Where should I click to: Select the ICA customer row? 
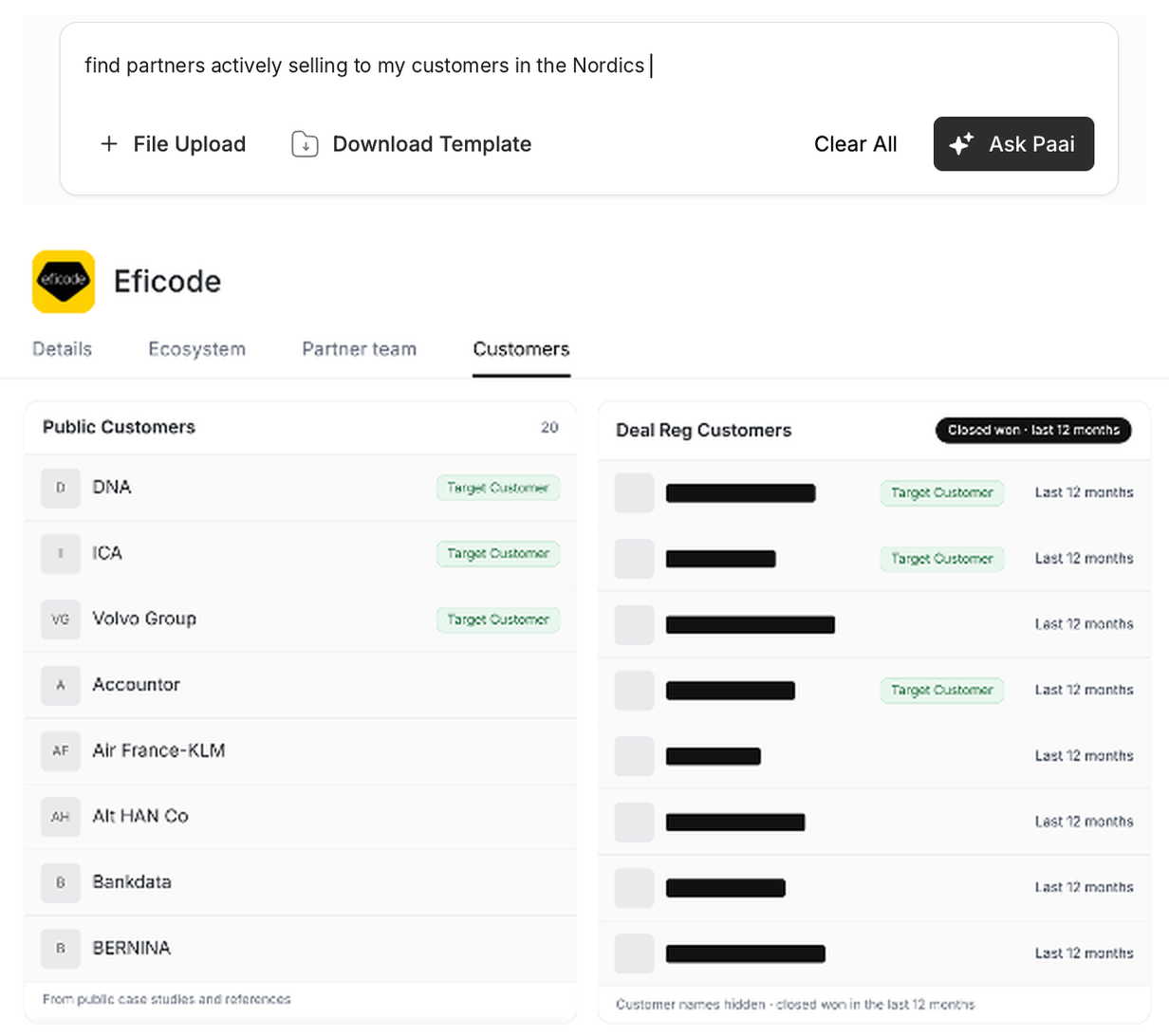coord(300,553)
